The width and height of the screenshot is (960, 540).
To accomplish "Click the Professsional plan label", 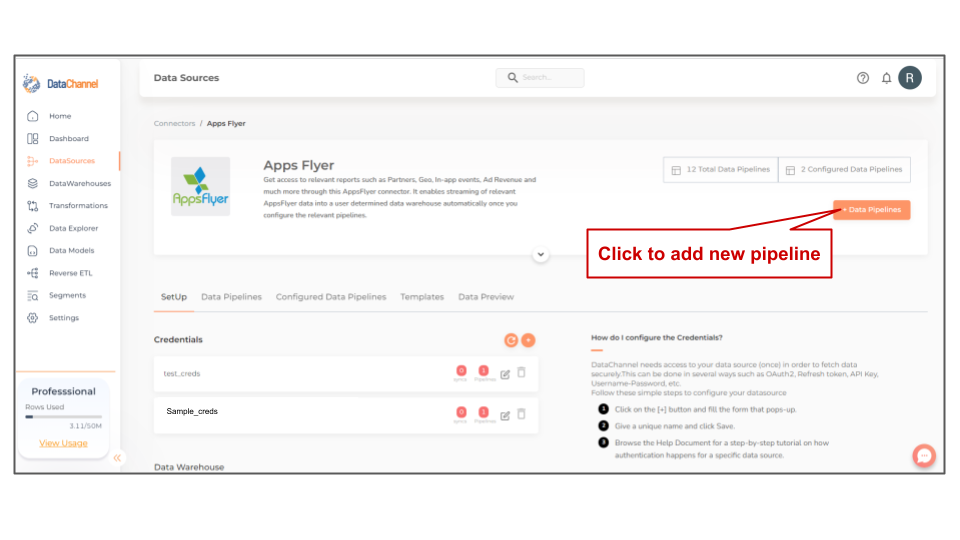I will click(x=64, y=391).
